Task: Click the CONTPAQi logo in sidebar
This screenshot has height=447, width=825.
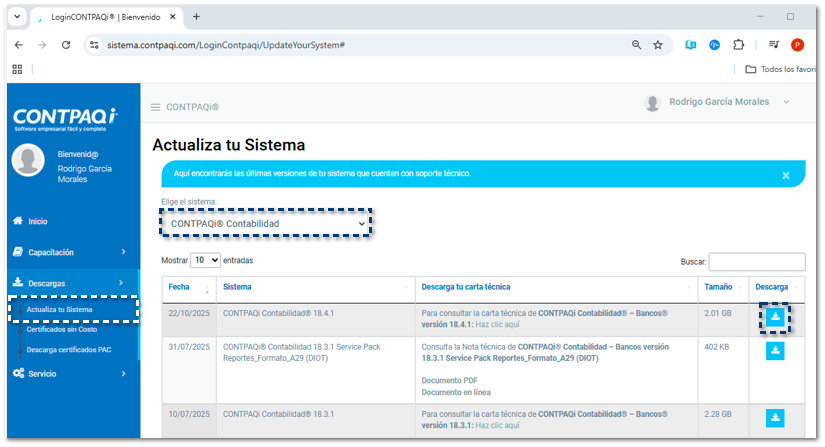Action: pyautogui.click(x=65, y=119)
